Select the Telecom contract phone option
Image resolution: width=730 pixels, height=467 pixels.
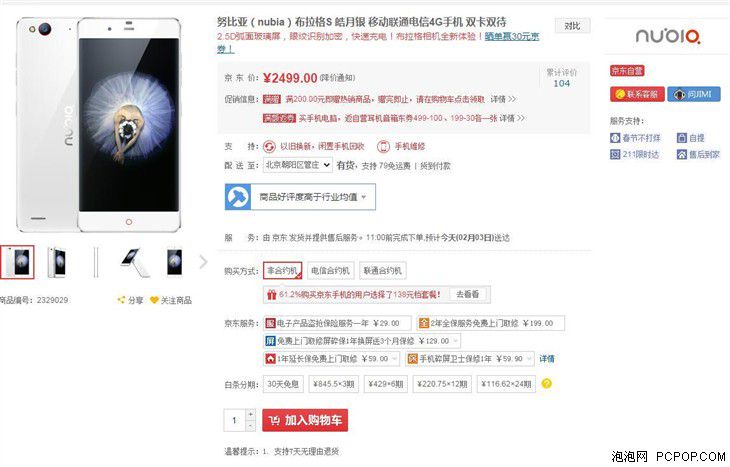coord(331,271)
